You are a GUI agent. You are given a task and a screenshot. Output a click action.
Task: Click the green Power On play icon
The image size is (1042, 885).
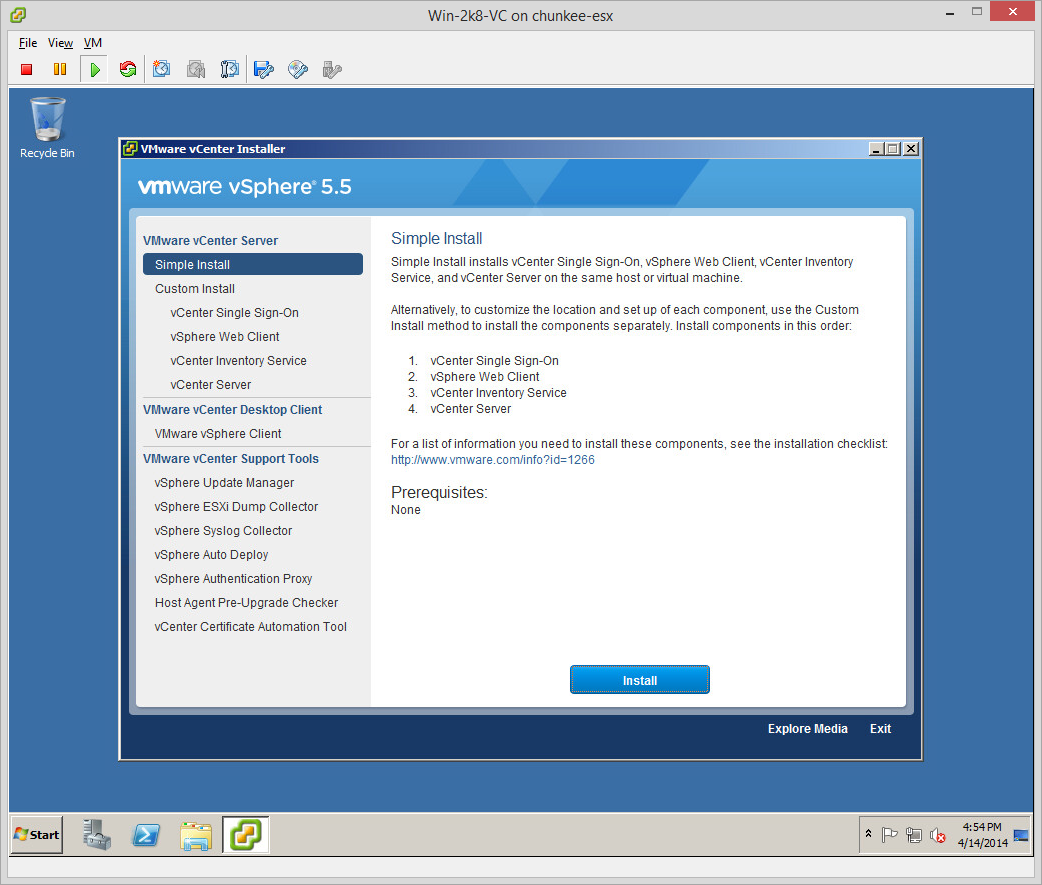(x=94, y=69)
